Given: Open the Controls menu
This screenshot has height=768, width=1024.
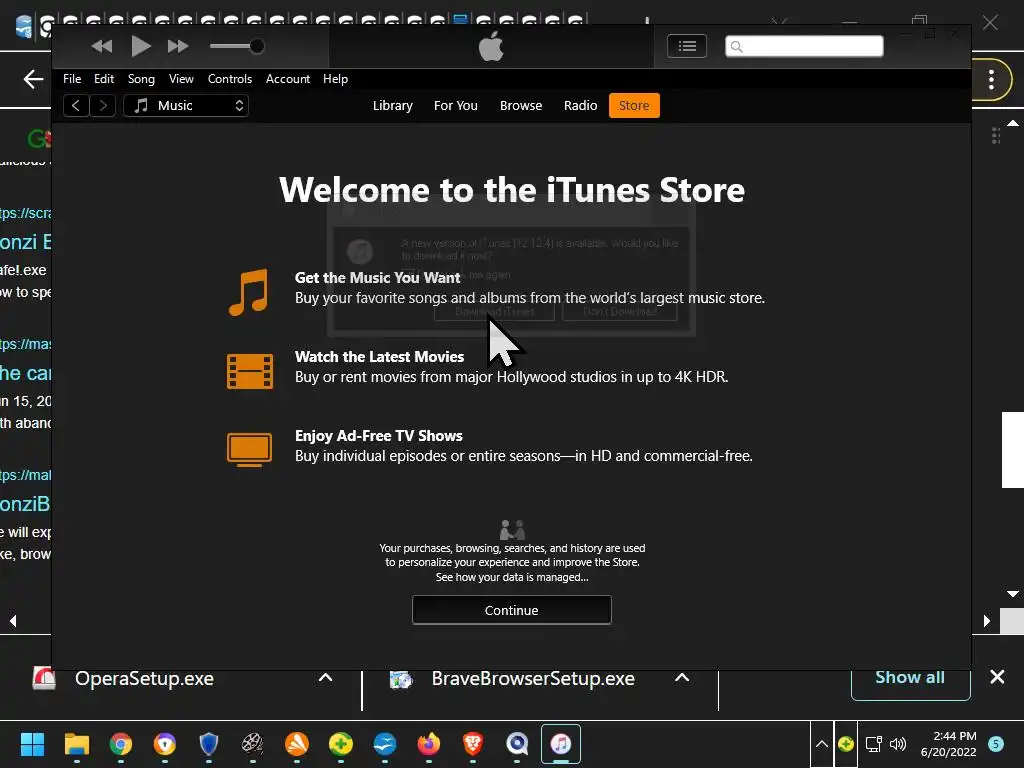Looking at the screenshot, I should pos(230,79).
